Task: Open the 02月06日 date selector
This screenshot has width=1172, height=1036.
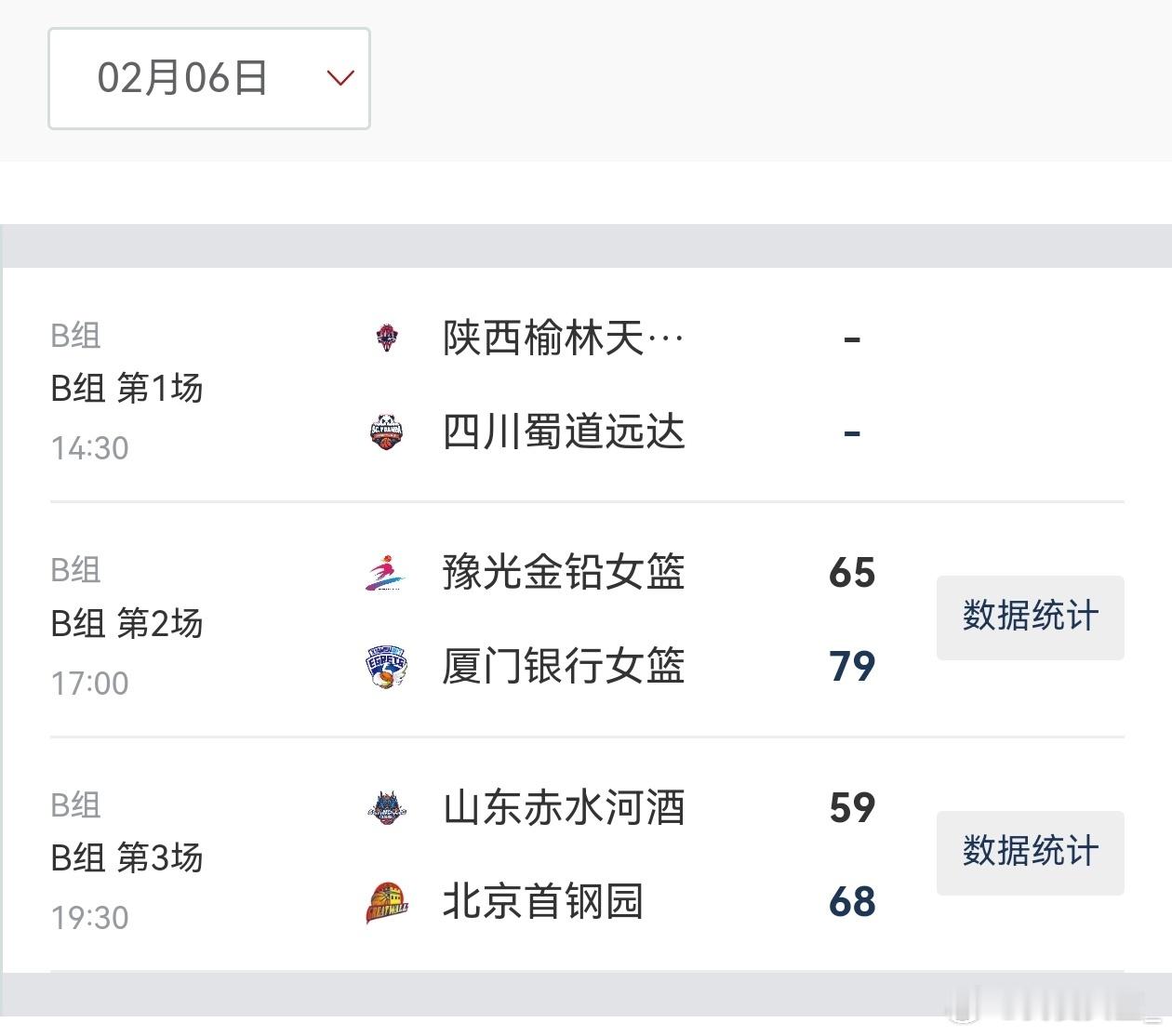Action: click(x=182, y=78)
